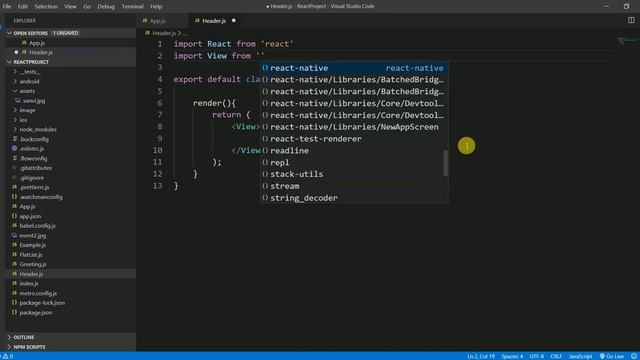The height and width of the screenshot is (360, 640).
Task: Open the File menu
Action: click(x=7, y=7)
